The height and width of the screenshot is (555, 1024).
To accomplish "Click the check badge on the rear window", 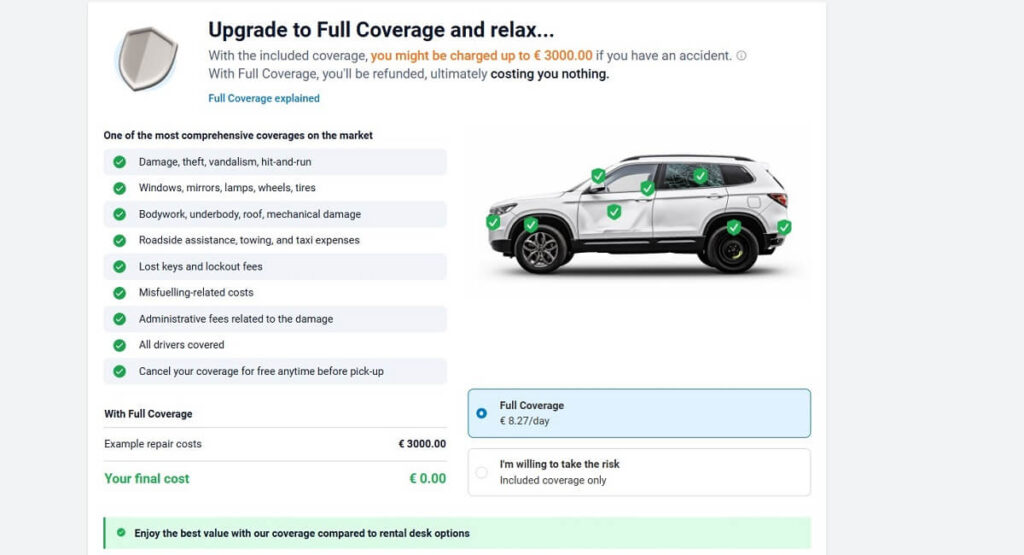I will pyautogui.click(x=701, y=176).
